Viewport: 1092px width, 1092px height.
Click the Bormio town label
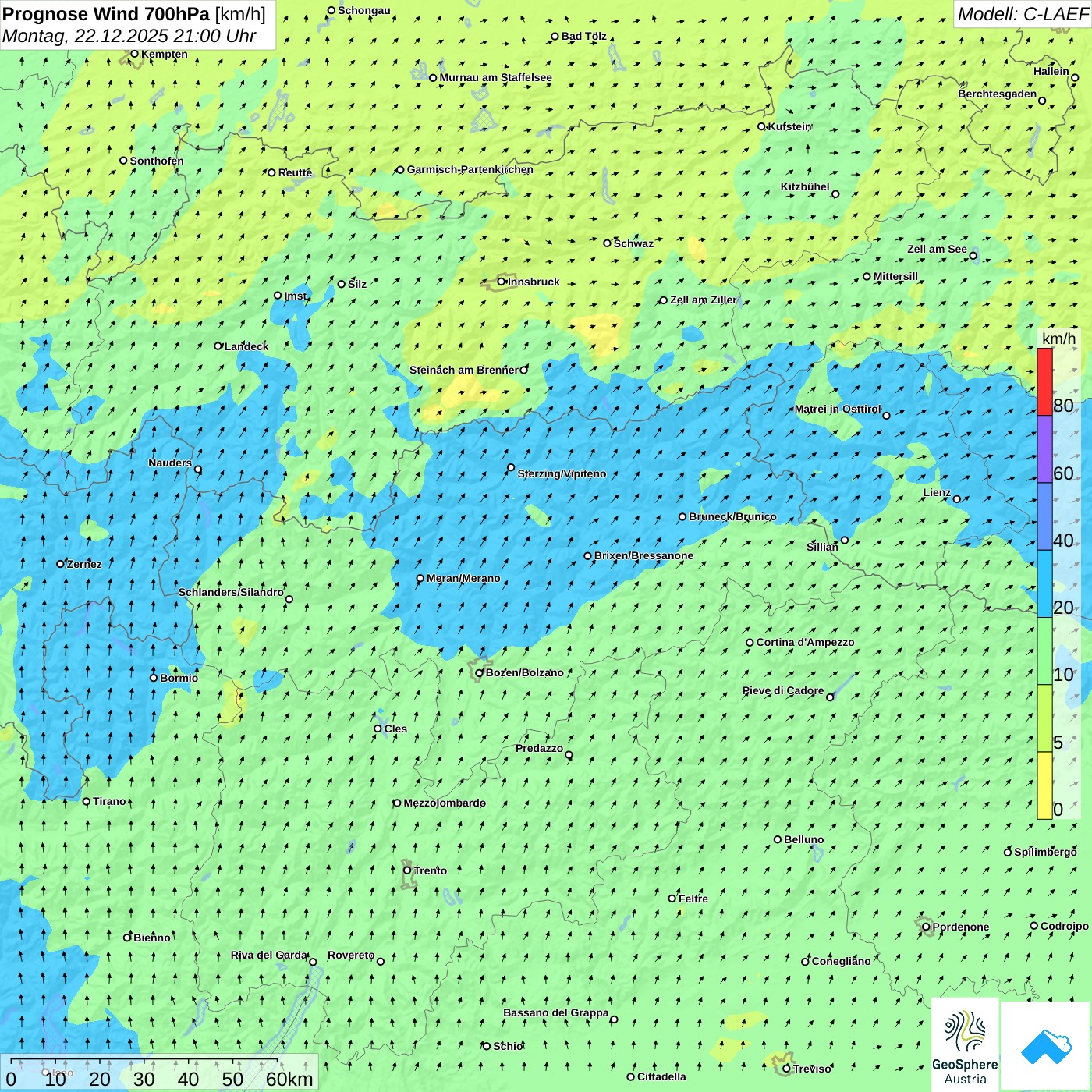click(179, 678)
